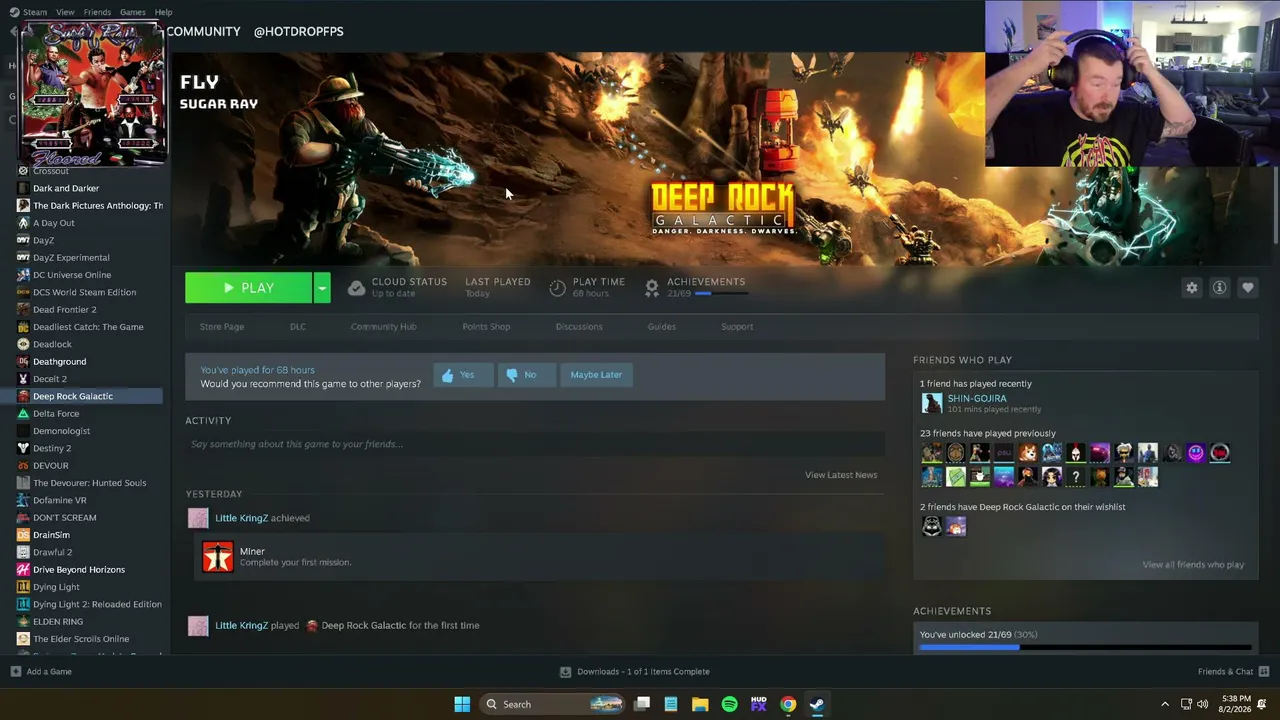Click the 'Say something about this game' field
Image resolution: width=1280 pixels, height=720 pixels.
tap(535, 444)
